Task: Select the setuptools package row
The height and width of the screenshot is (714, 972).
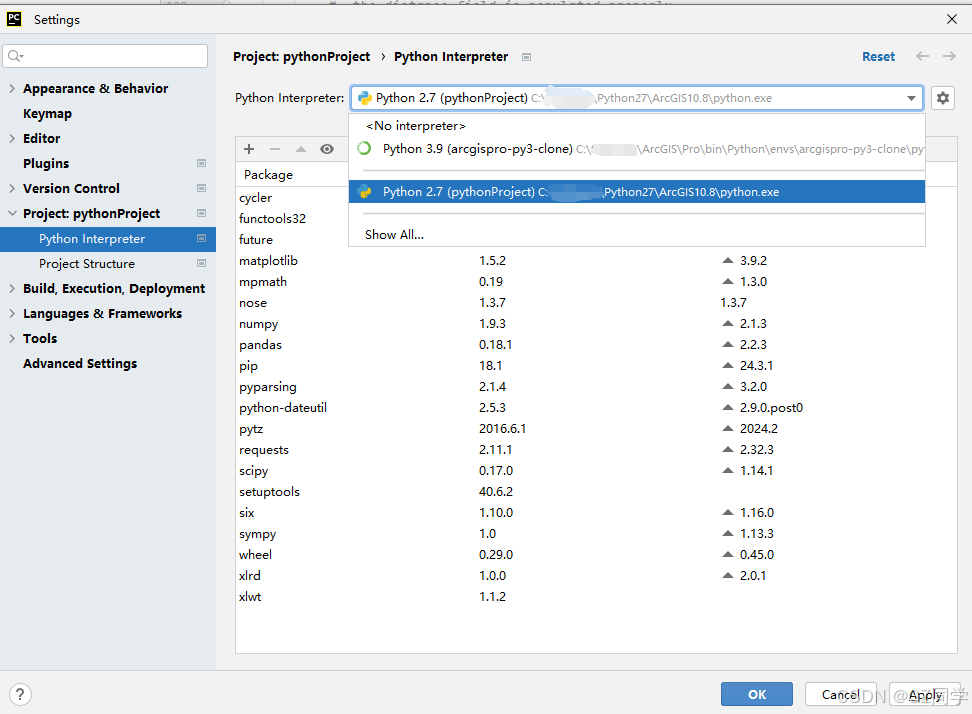Action: point(596,491)
